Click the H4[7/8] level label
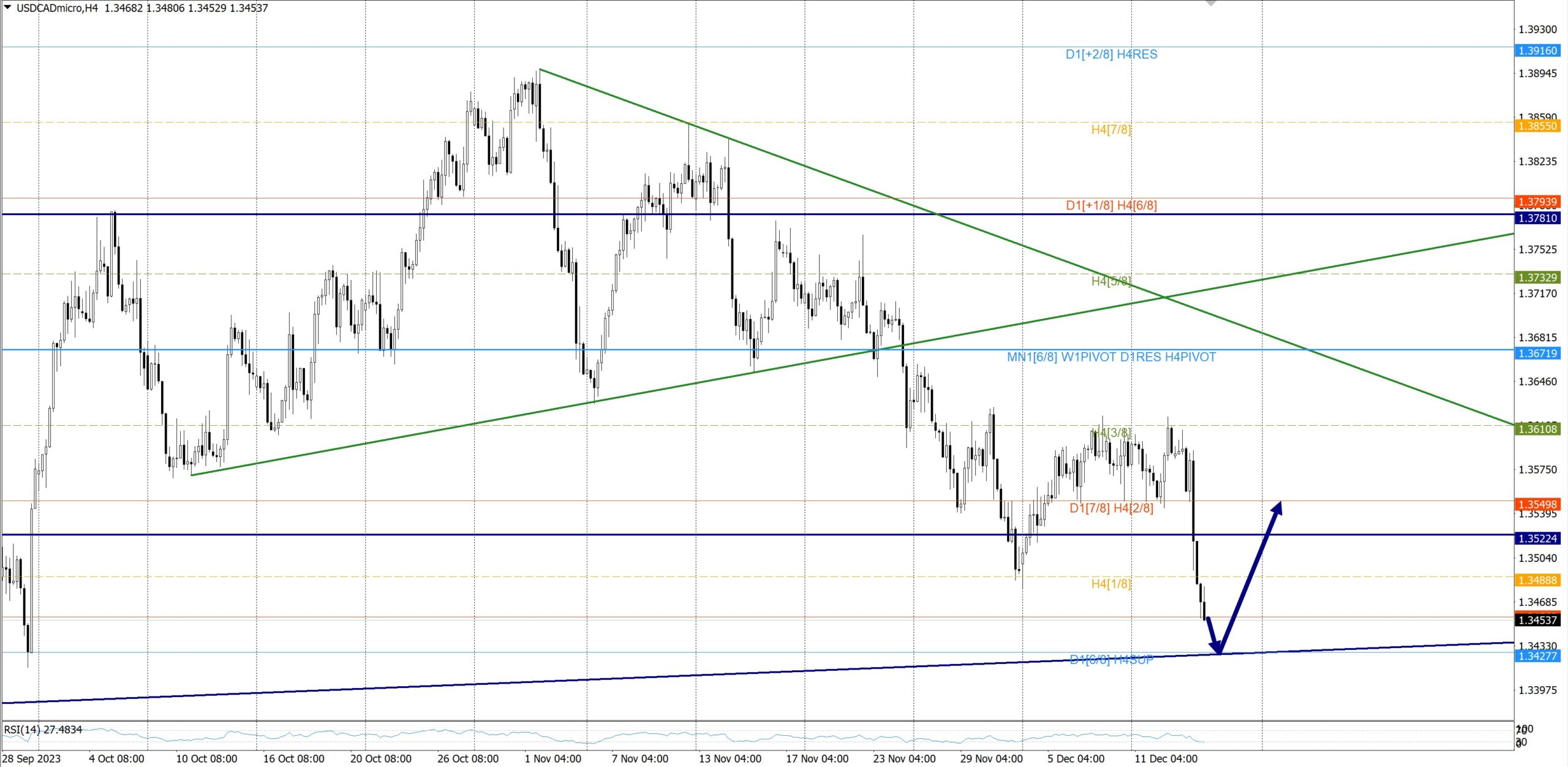 tap(1110, 130)
